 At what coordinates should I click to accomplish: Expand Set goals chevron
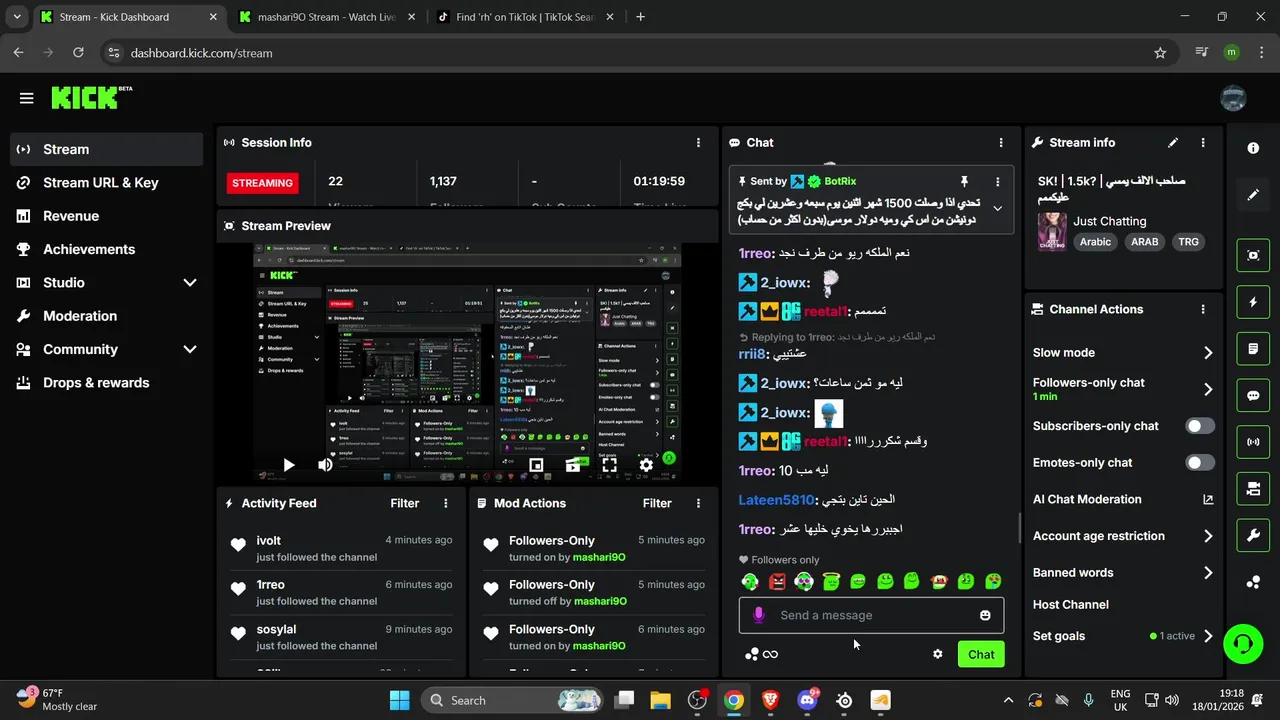pos(1208,636)
